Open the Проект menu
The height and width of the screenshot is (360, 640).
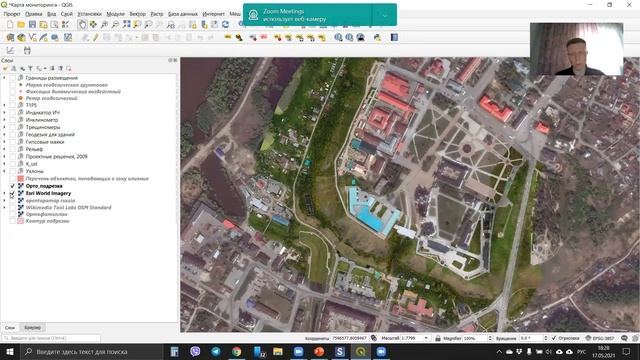pyautogui.click(x=12, y=14)
